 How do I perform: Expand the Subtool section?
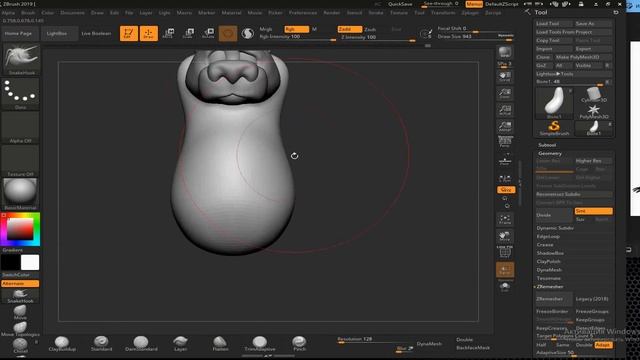point(547,145)
